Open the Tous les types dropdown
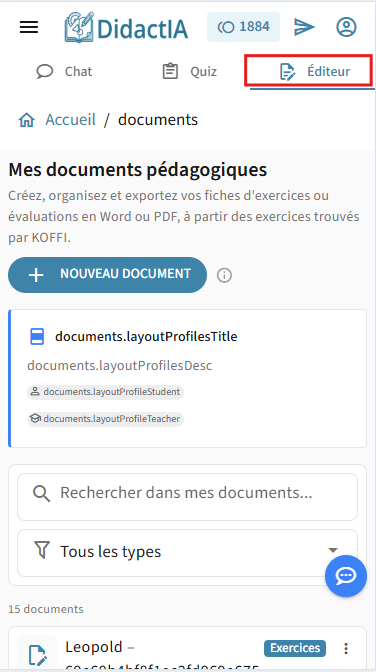This screenshot has height=672, width=376. pos(187,553)
